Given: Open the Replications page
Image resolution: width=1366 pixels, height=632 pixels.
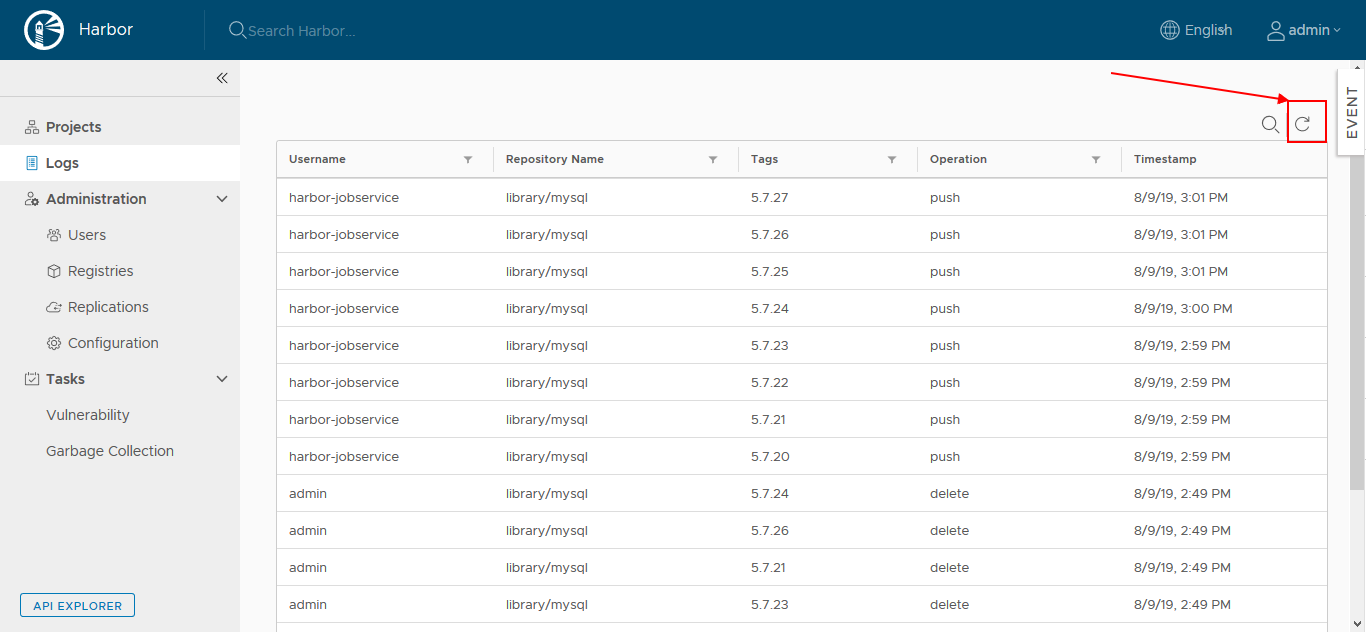Looking at the screenshot, I should 108,306.
